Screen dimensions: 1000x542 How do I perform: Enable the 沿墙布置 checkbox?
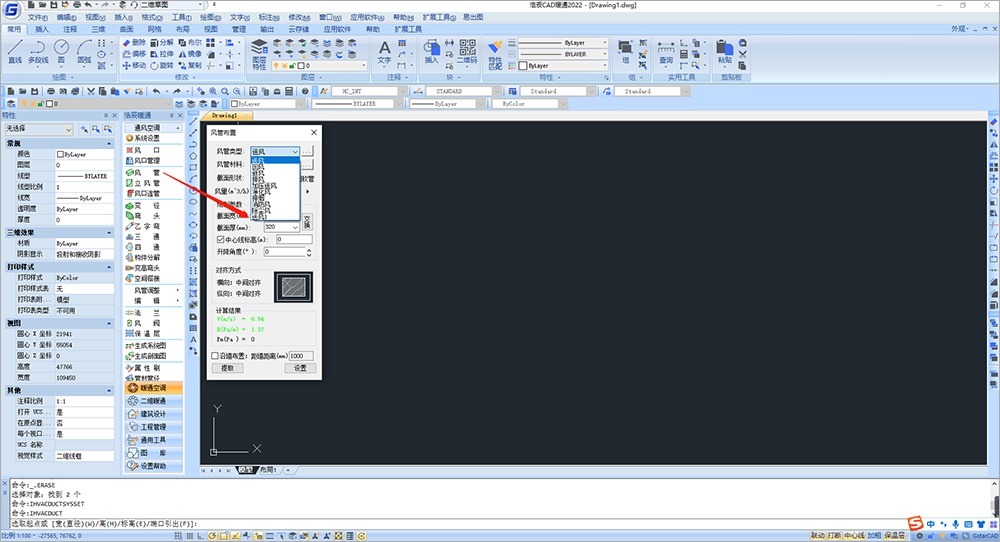pyautogui.click(x=216, y=356)
